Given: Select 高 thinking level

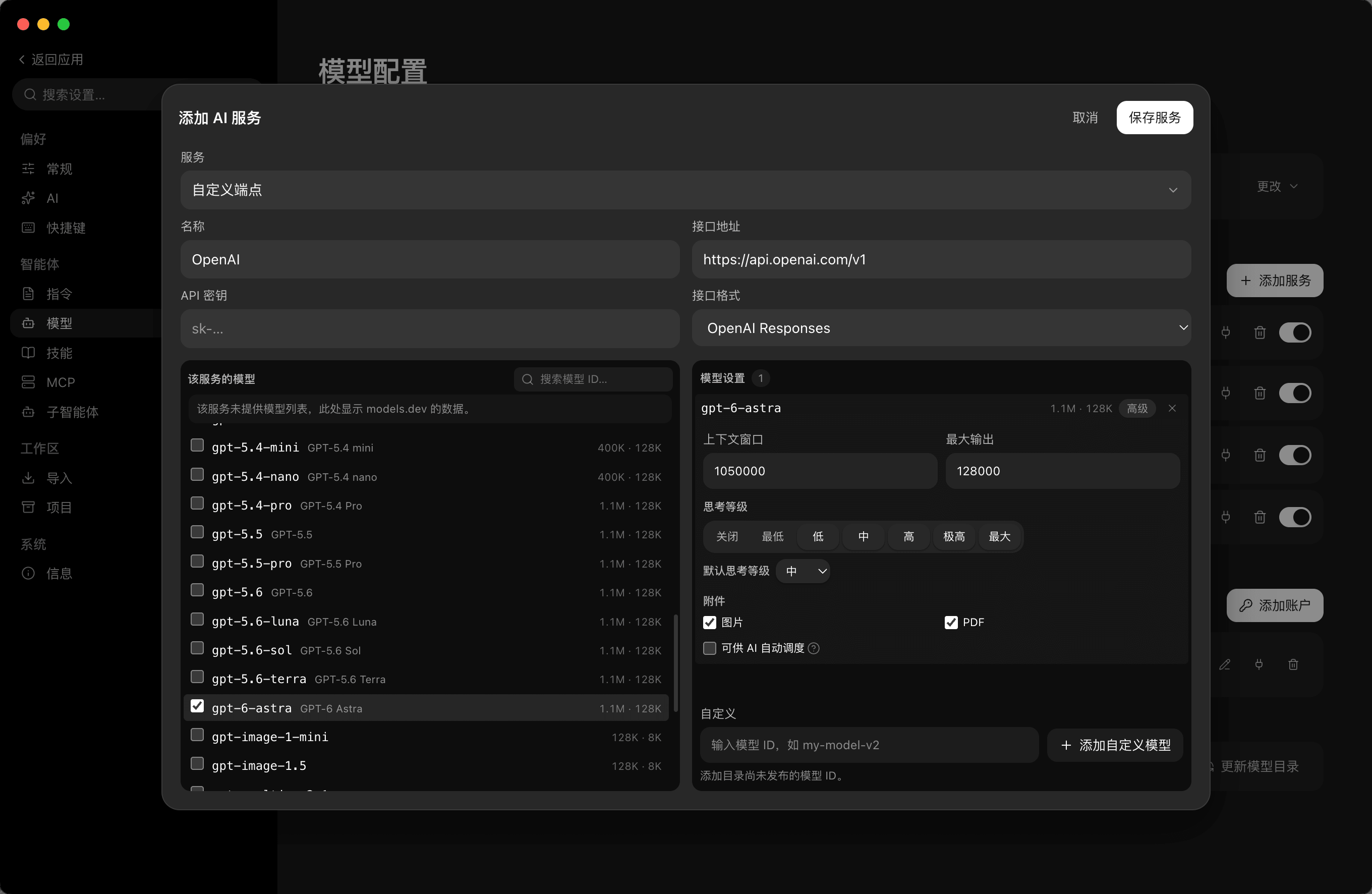Looking at the screenshot, I should coord(909,536).
